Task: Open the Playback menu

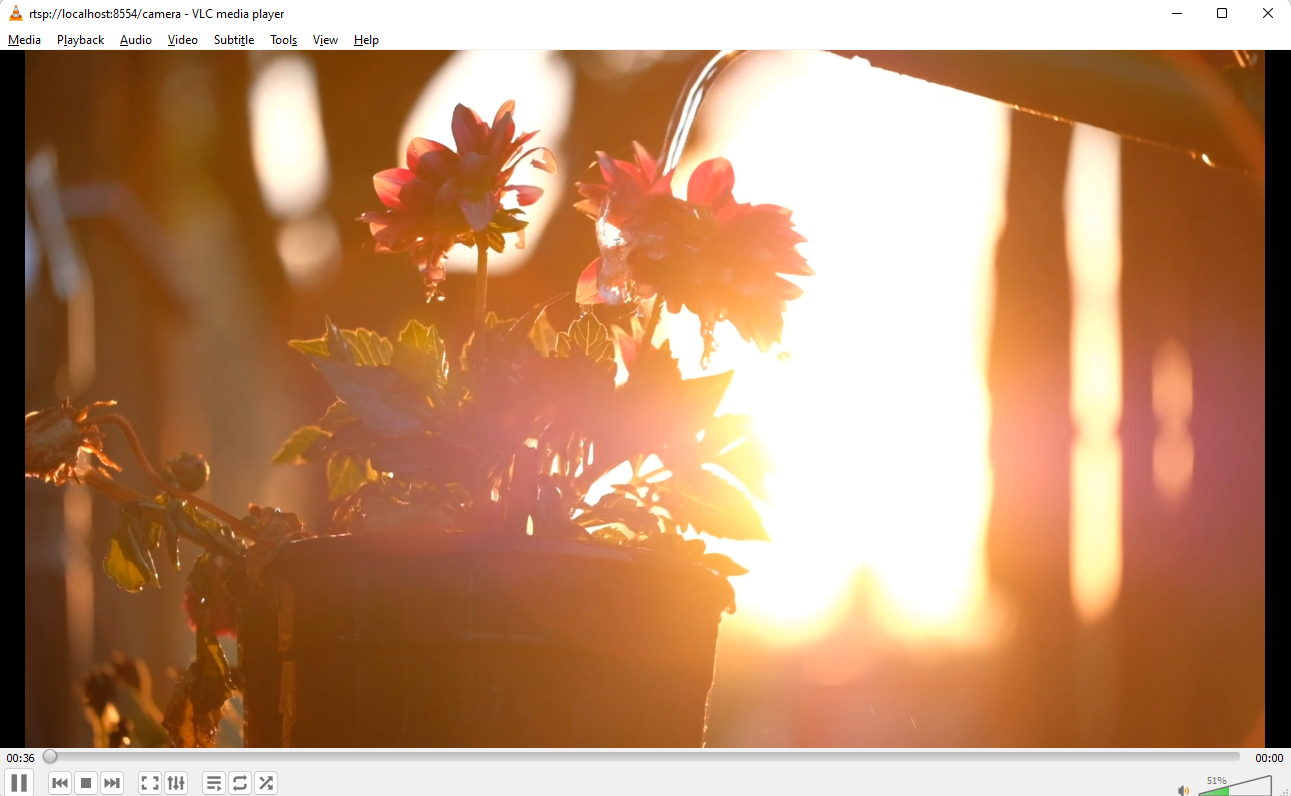Action: pyautogui.click(x=80, y=40)
